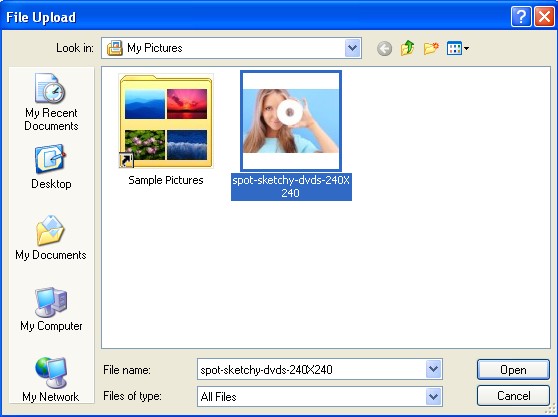Image resolution: width=558 pixels, height=417 pixels.
Task: Open My Recent Documents shortcut
Action: (x=51, y=102)
